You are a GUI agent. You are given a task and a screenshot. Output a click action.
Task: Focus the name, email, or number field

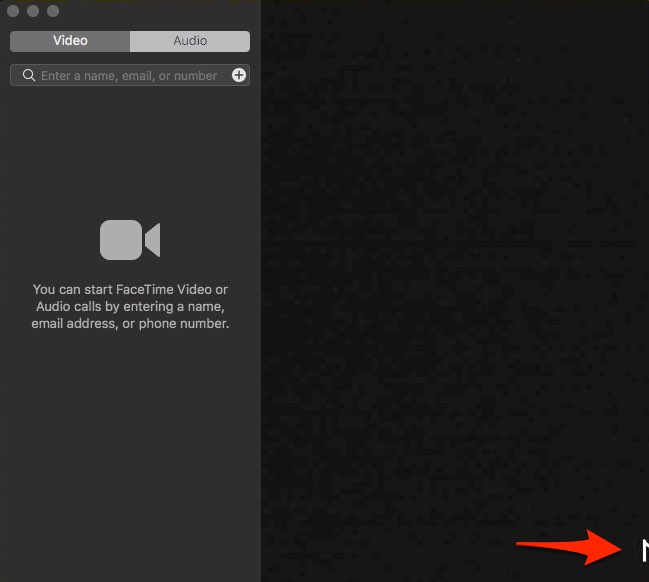coord(130,75)
